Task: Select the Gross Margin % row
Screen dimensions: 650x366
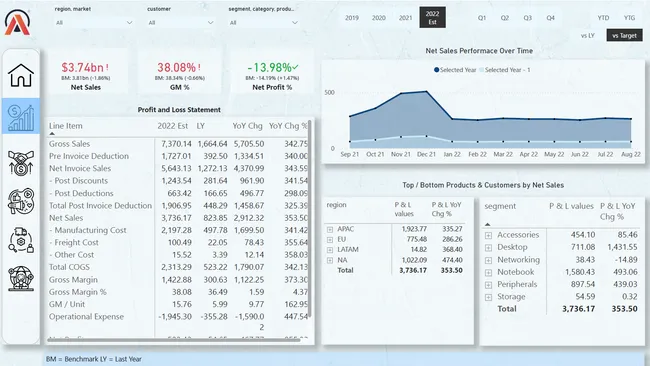Action: pyautogui.click(x=178, y=292)
